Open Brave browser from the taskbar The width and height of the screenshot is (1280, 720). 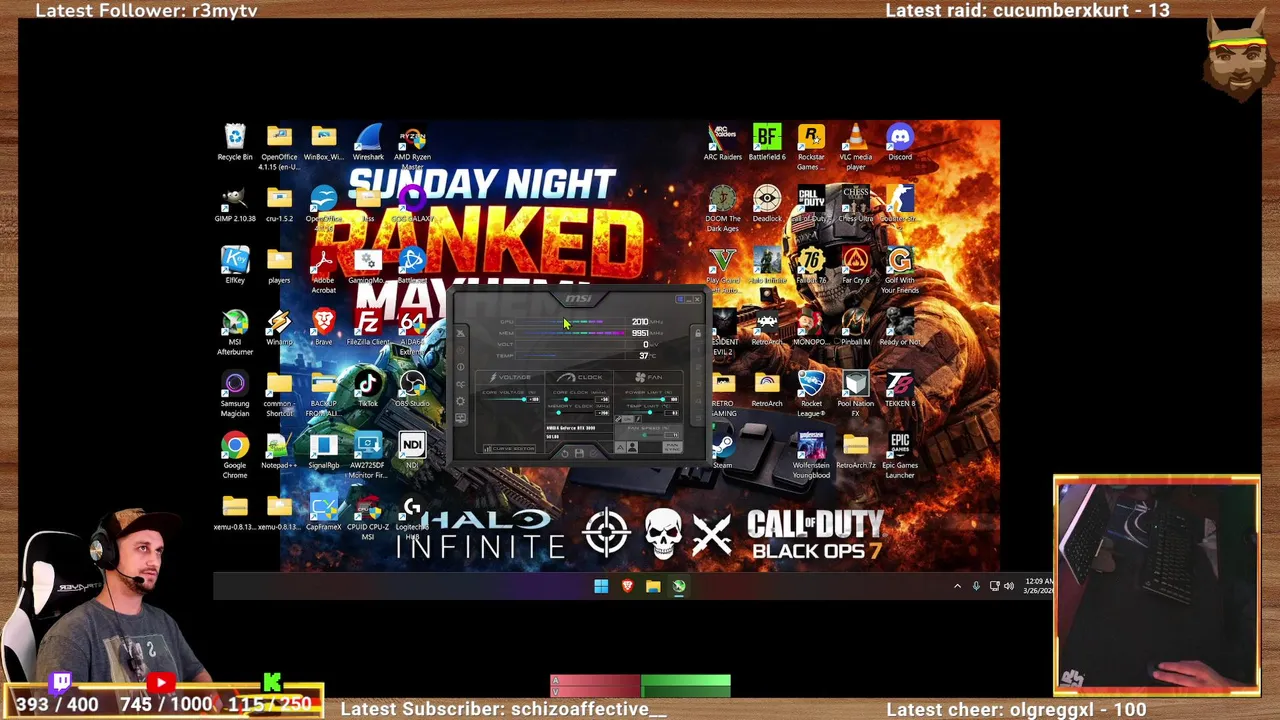pyautogui.click(x=627, y=586)
